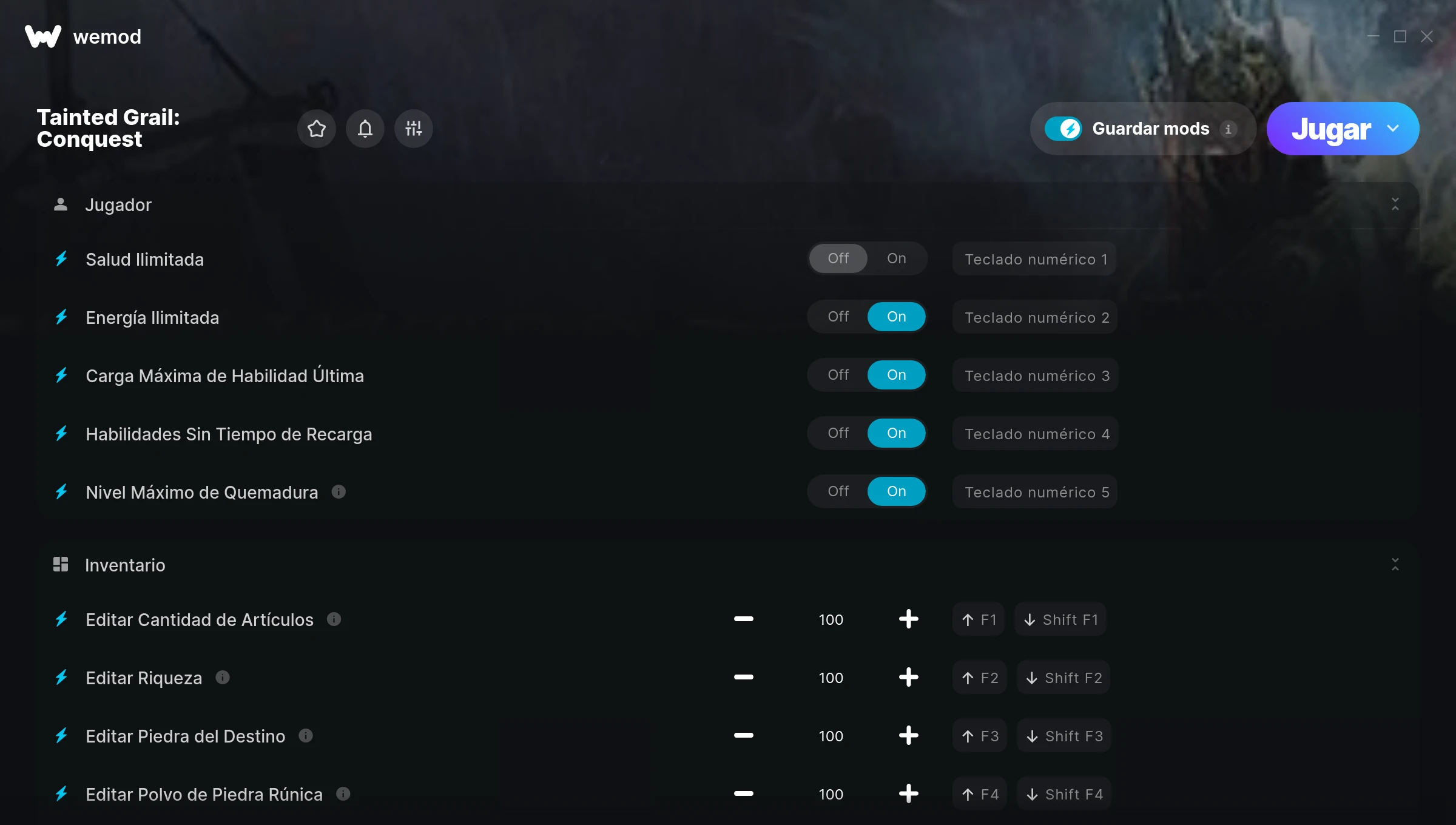Viewport: 1456px width, 825px height.
Task: Click info icon beside Guardar mods
Action: tap(1228, 129)
